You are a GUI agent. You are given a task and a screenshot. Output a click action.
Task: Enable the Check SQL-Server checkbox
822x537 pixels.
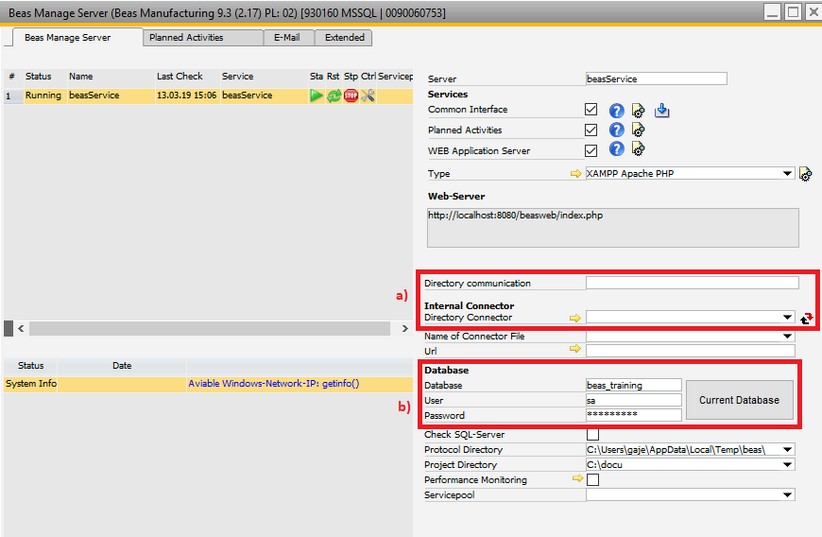[592, 435]
